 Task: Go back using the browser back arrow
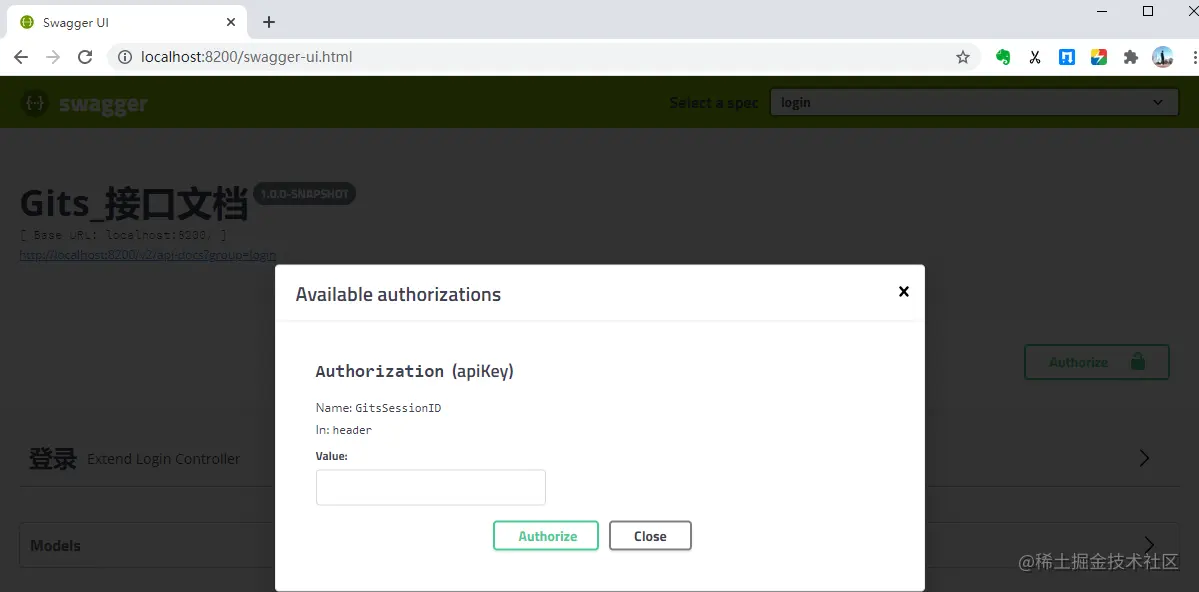point(21,57)
